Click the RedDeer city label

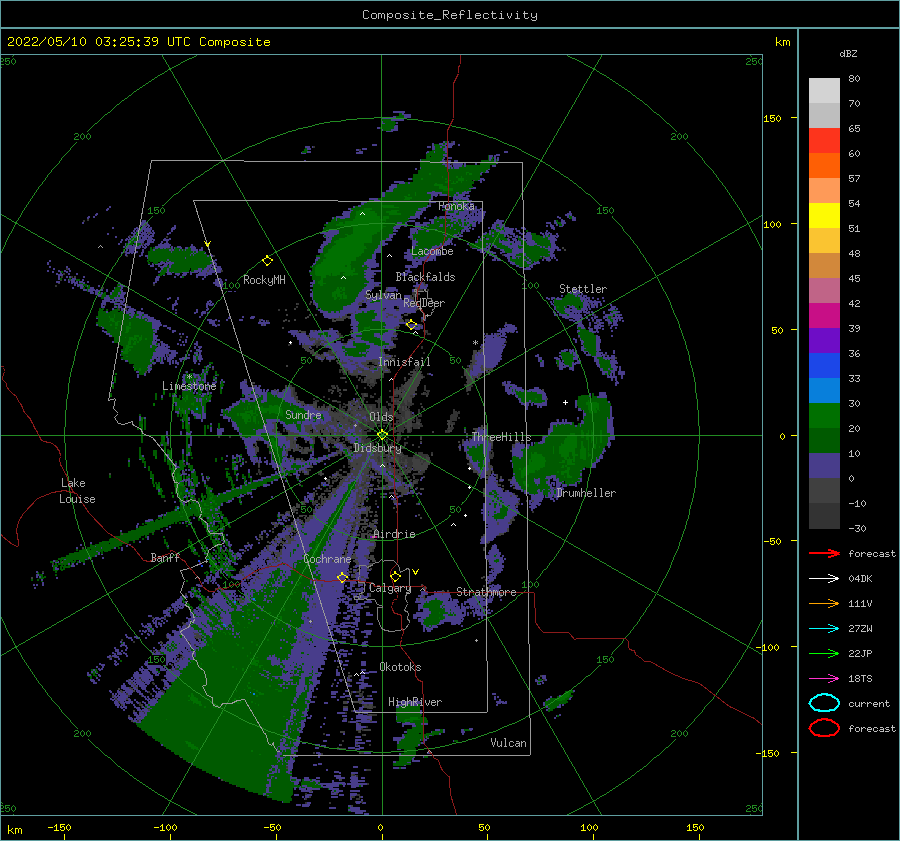424,303
